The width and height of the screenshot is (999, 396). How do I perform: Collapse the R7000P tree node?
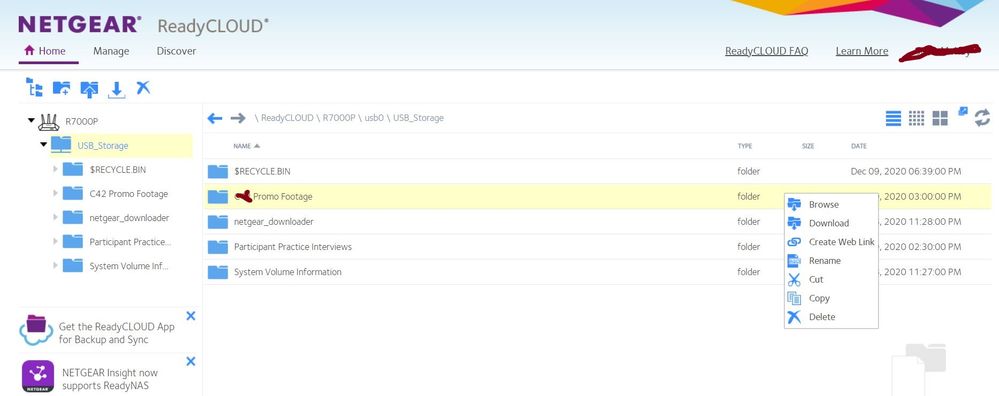[31, 120]
